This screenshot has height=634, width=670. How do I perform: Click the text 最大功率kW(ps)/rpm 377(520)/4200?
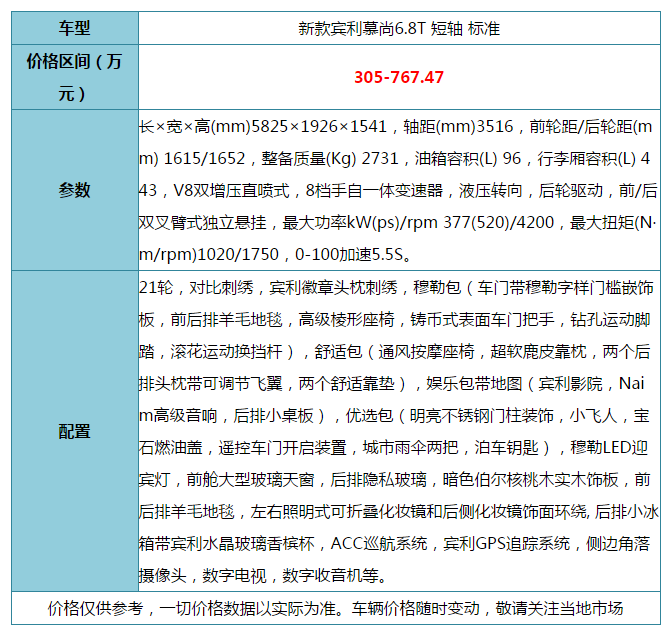pyautogui.click(x=418, y=223)
